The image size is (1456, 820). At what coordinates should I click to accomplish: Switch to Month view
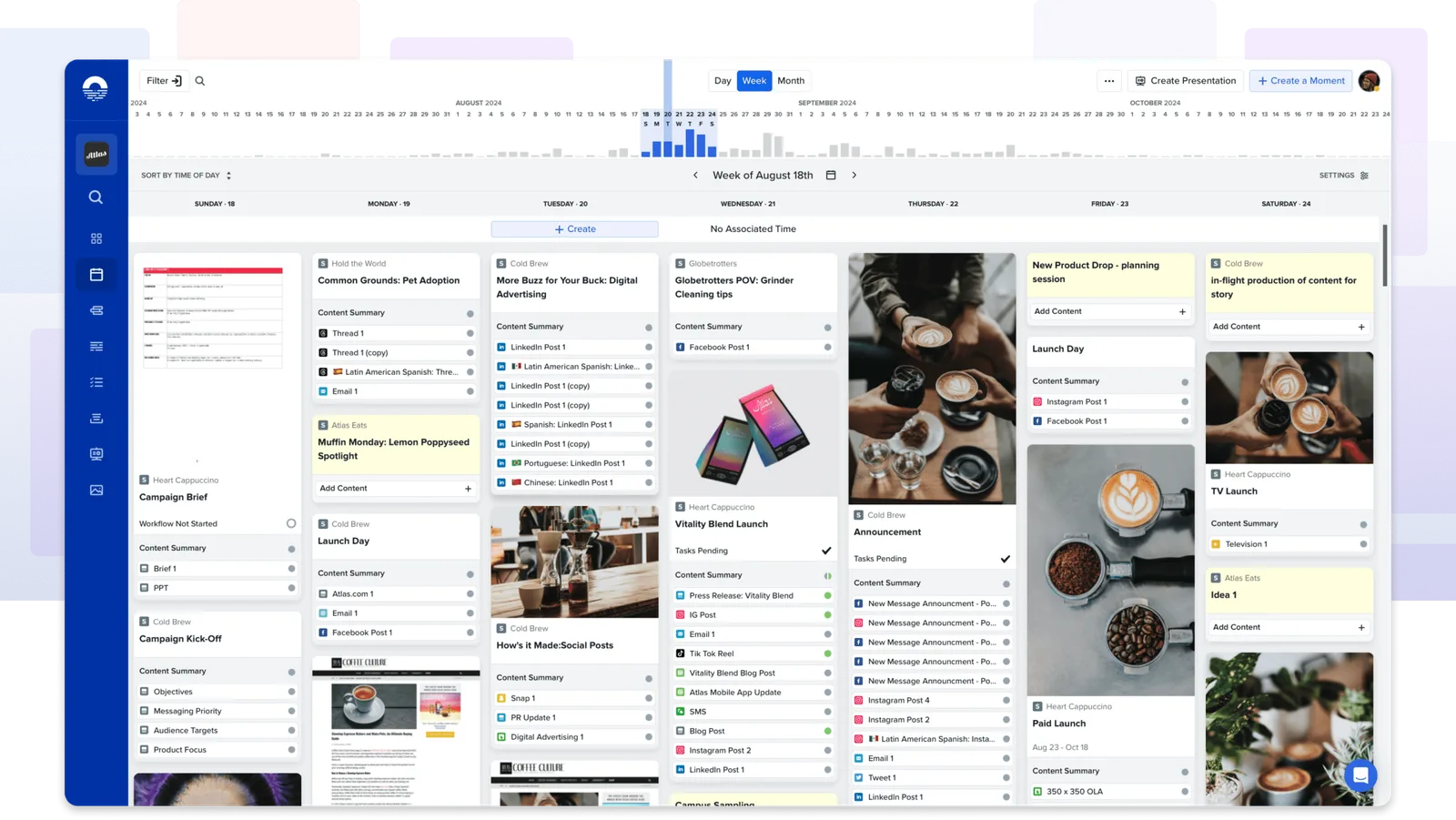click(x=791, y=81)
